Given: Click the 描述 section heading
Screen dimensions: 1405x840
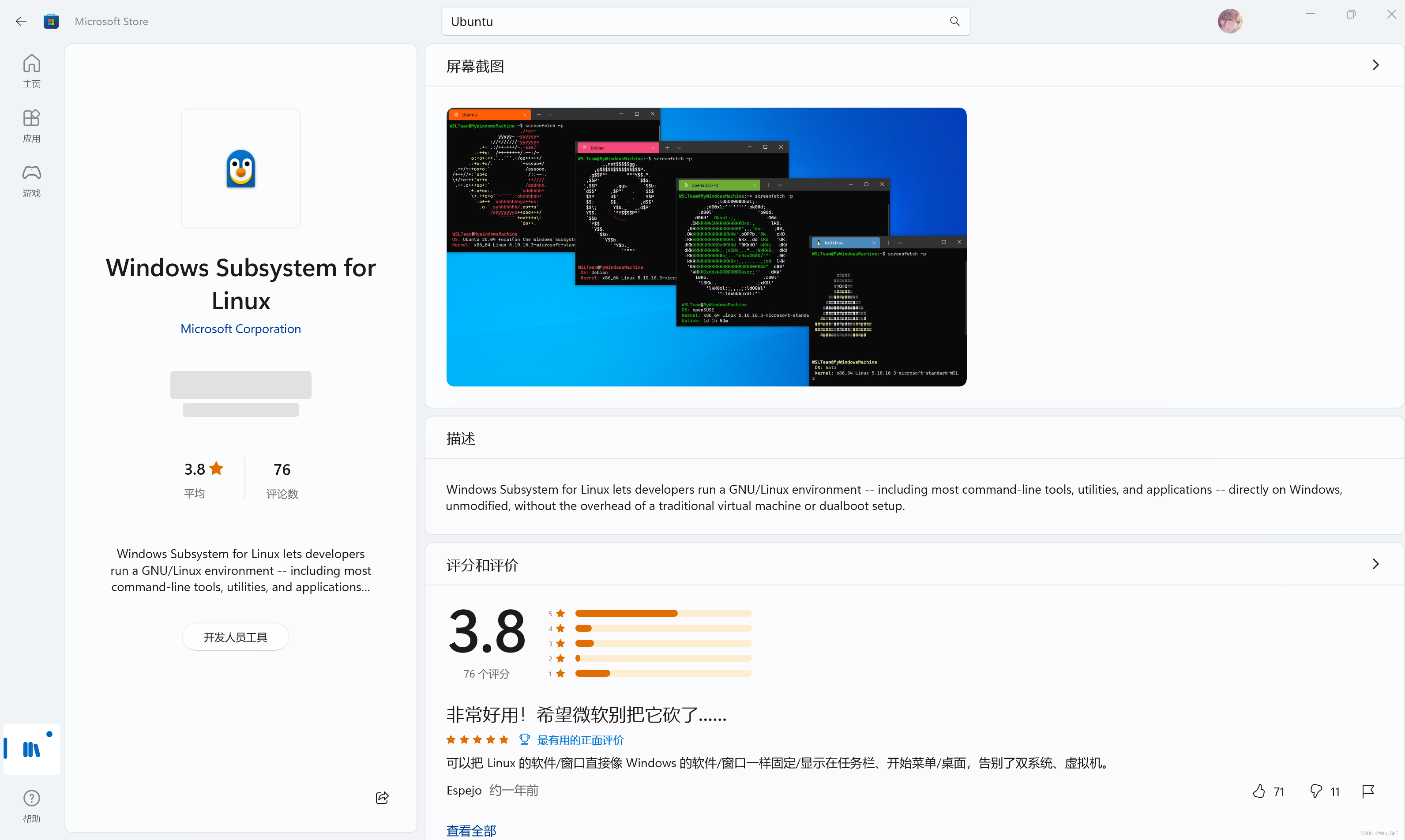Looking at the screenshot, I should tap(460, 439).
